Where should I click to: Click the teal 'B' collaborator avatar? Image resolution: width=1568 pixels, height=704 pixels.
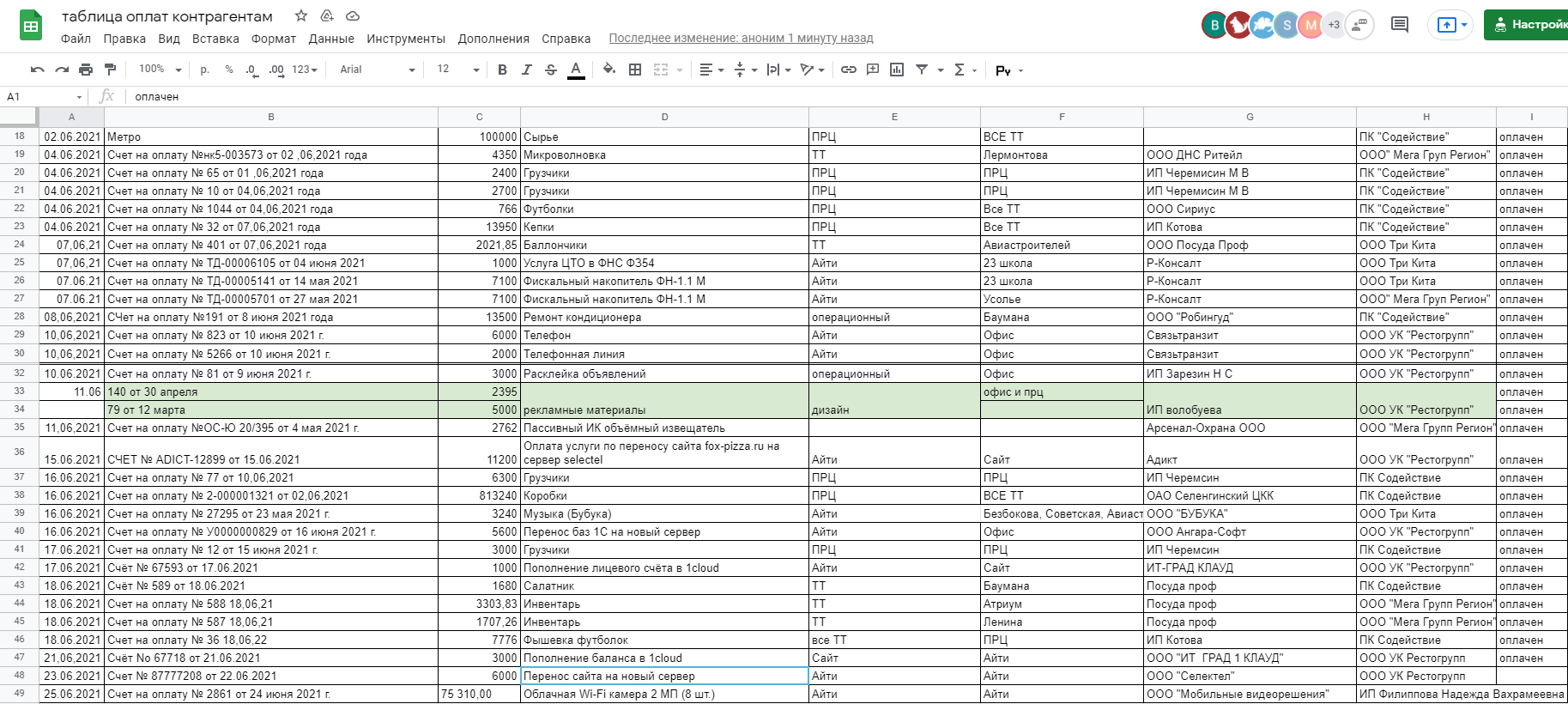pos(1214,25)
